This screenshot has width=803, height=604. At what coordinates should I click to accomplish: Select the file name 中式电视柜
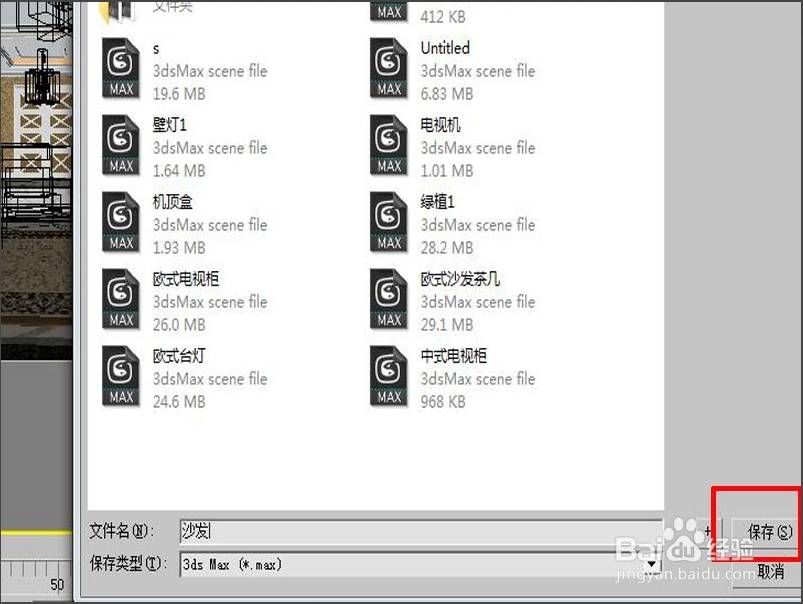454,356
